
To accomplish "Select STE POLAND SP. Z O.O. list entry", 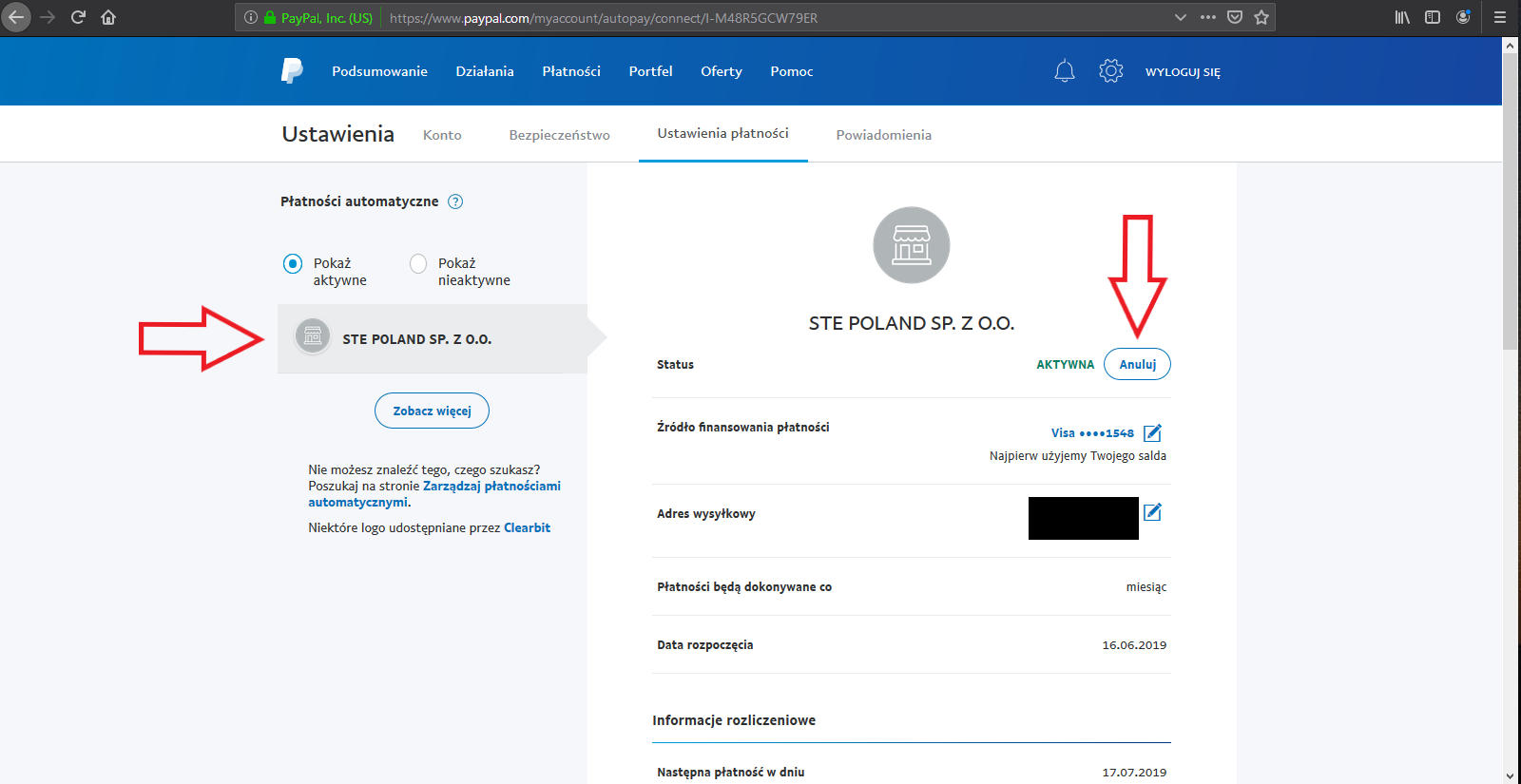I will [433, 338].
